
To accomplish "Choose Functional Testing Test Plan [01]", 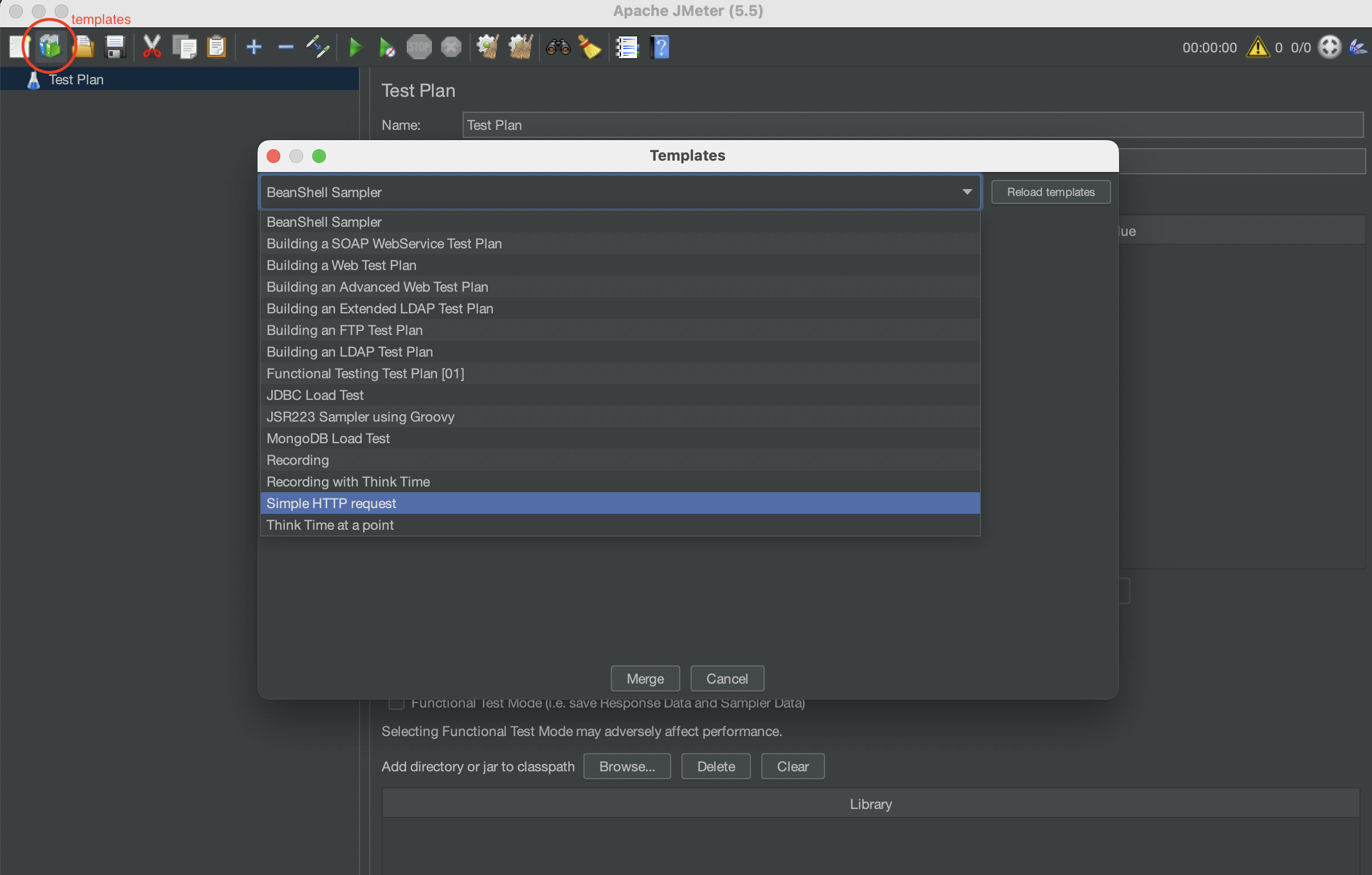I will coord(620,373).
